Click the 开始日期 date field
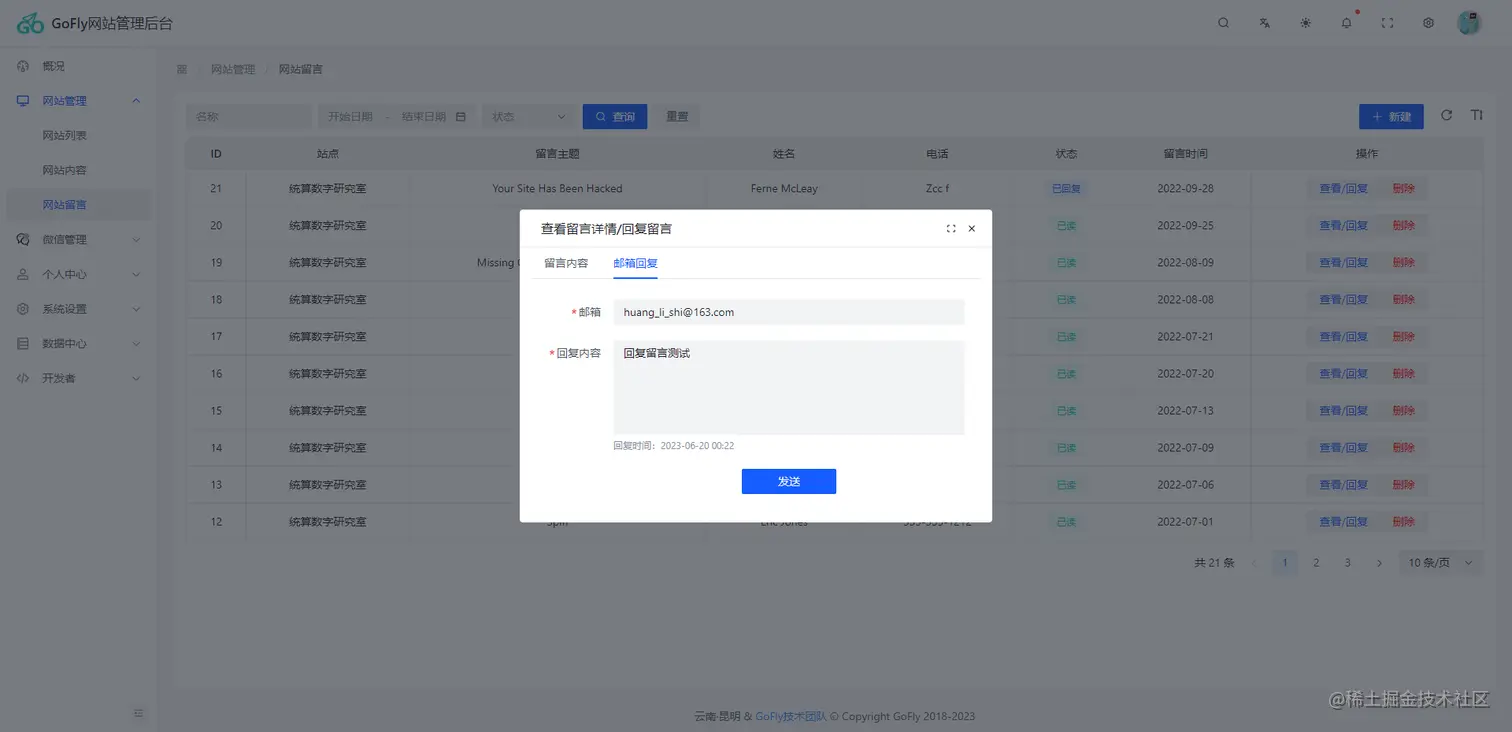 tap(351, 117)
